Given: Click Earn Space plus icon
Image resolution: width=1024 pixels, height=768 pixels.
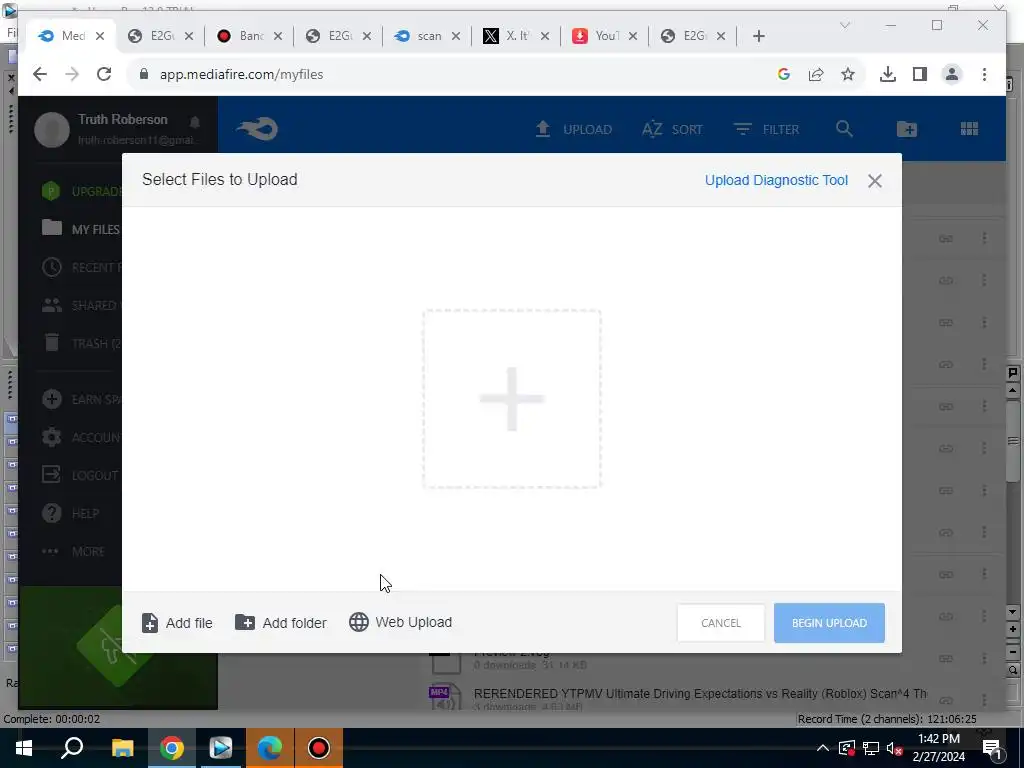Looking at the screenshot, I should [x=52, y=399].
